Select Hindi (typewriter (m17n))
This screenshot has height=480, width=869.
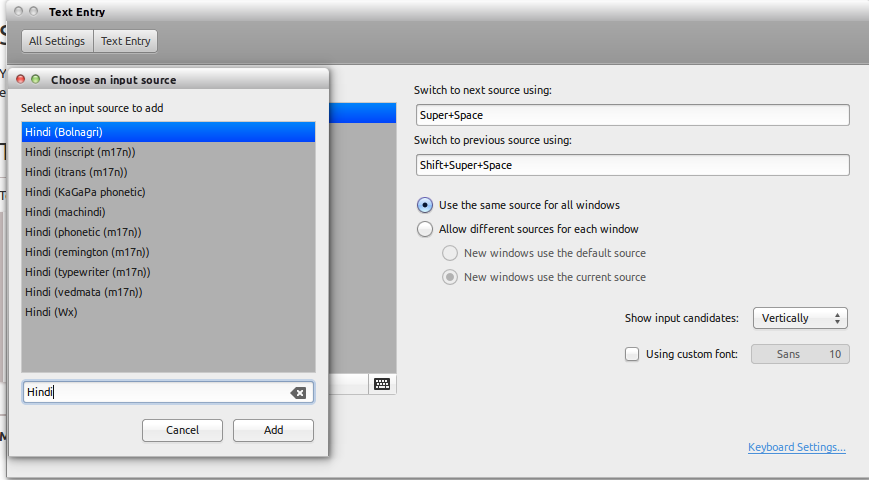[x=168, y=272]
